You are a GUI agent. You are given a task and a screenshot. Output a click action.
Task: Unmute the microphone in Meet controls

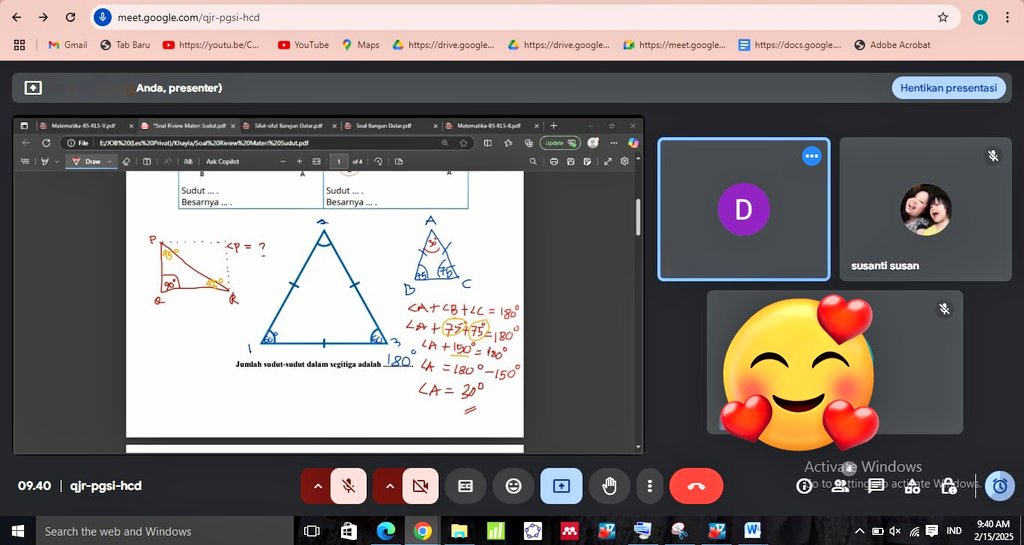tap(349, 486)
